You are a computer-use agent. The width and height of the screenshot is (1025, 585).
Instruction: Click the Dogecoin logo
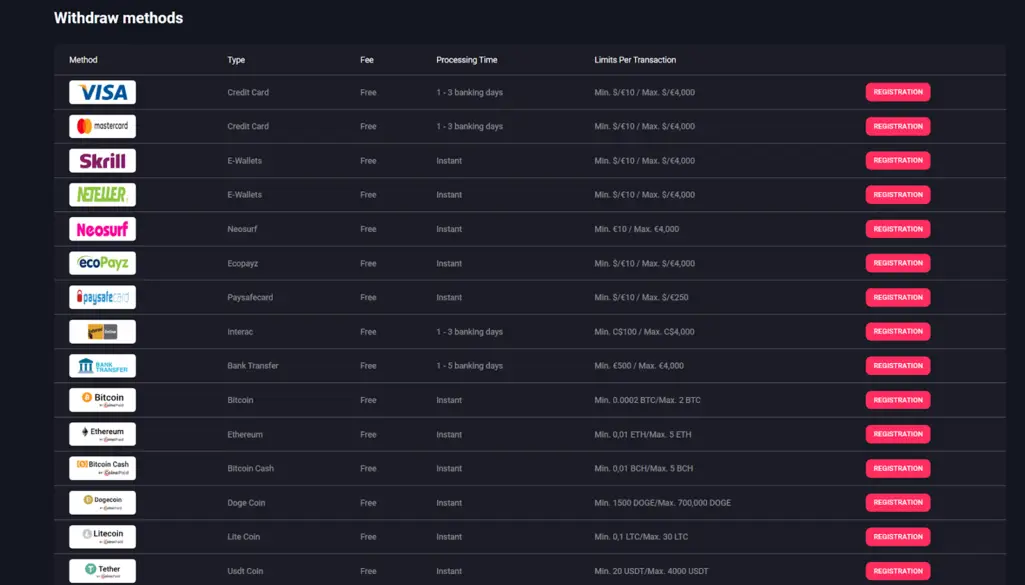coord(103,503)
